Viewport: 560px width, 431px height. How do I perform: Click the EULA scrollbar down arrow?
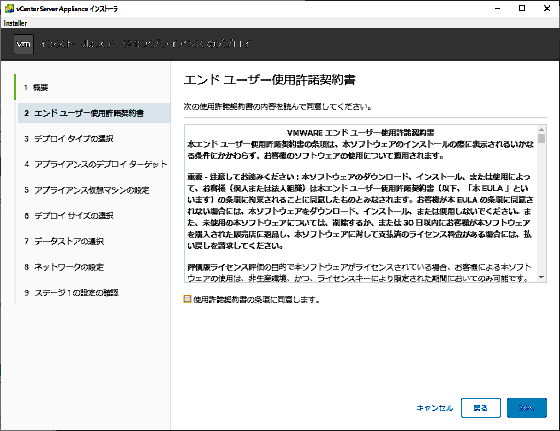541,277
